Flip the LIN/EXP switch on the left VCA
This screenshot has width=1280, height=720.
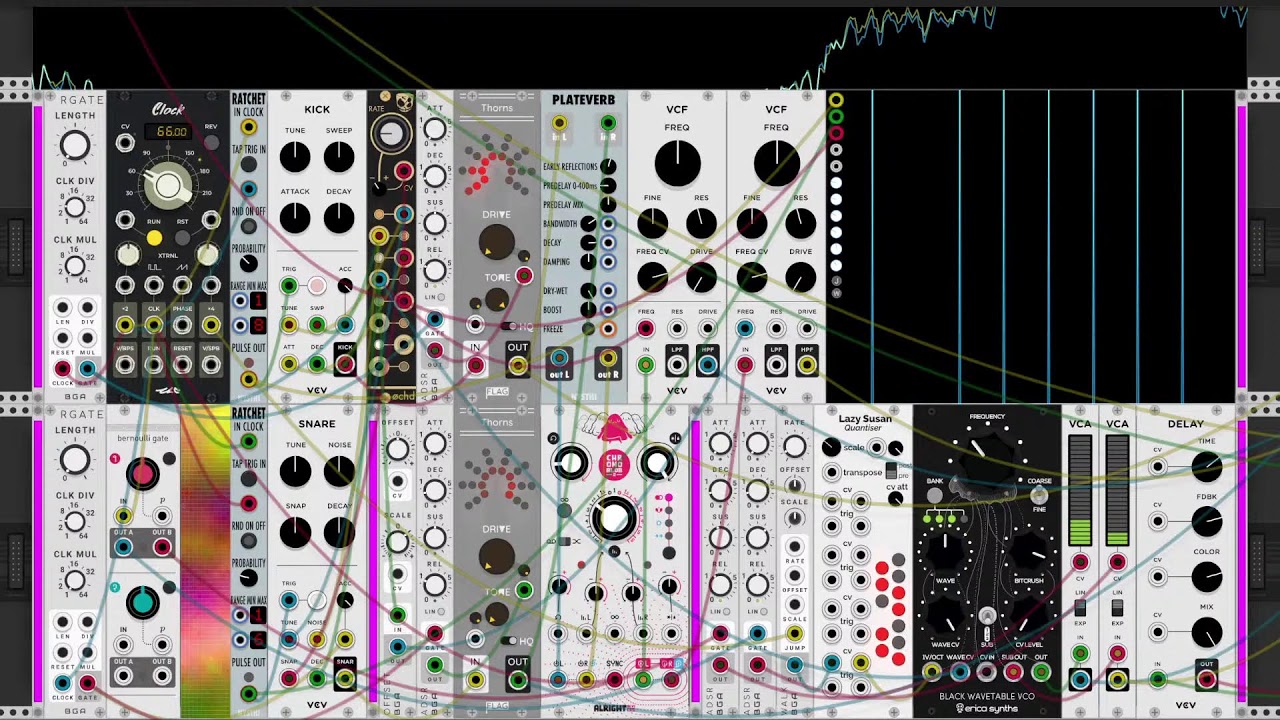coord(1080,608)
